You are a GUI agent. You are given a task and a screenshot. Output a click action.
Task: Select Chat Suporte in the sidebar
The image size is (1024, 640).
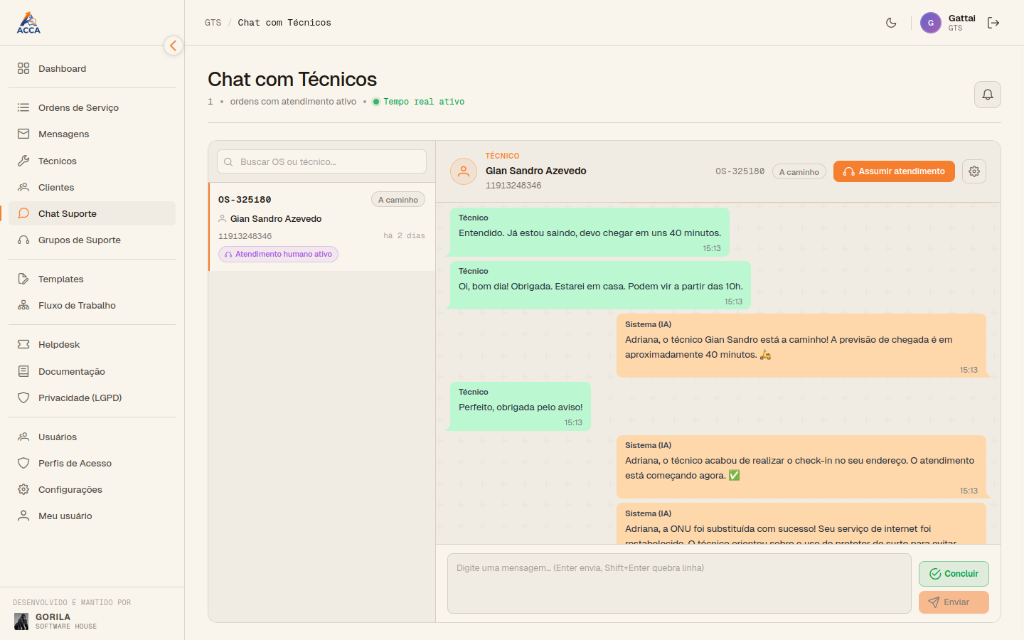(x=92, y=214)
